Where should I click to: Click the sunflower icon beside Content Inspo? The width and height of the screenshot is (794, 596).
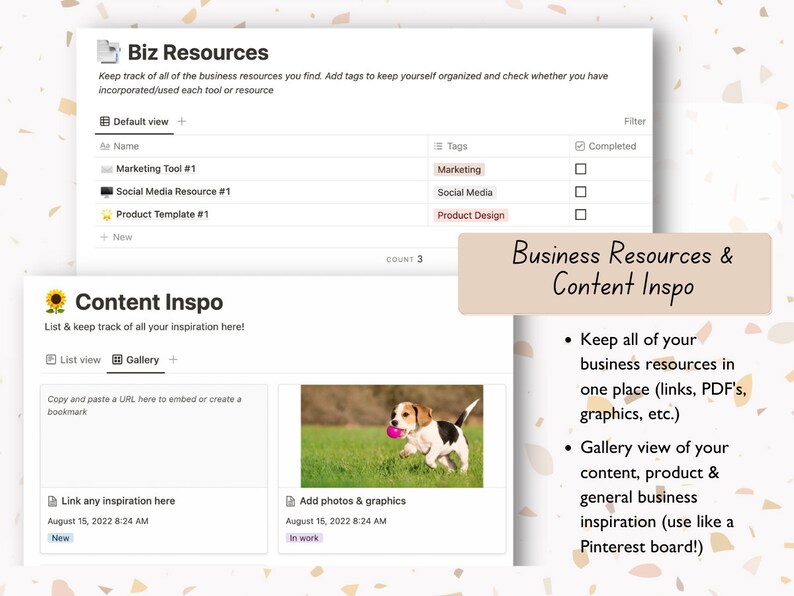[56, 301]
